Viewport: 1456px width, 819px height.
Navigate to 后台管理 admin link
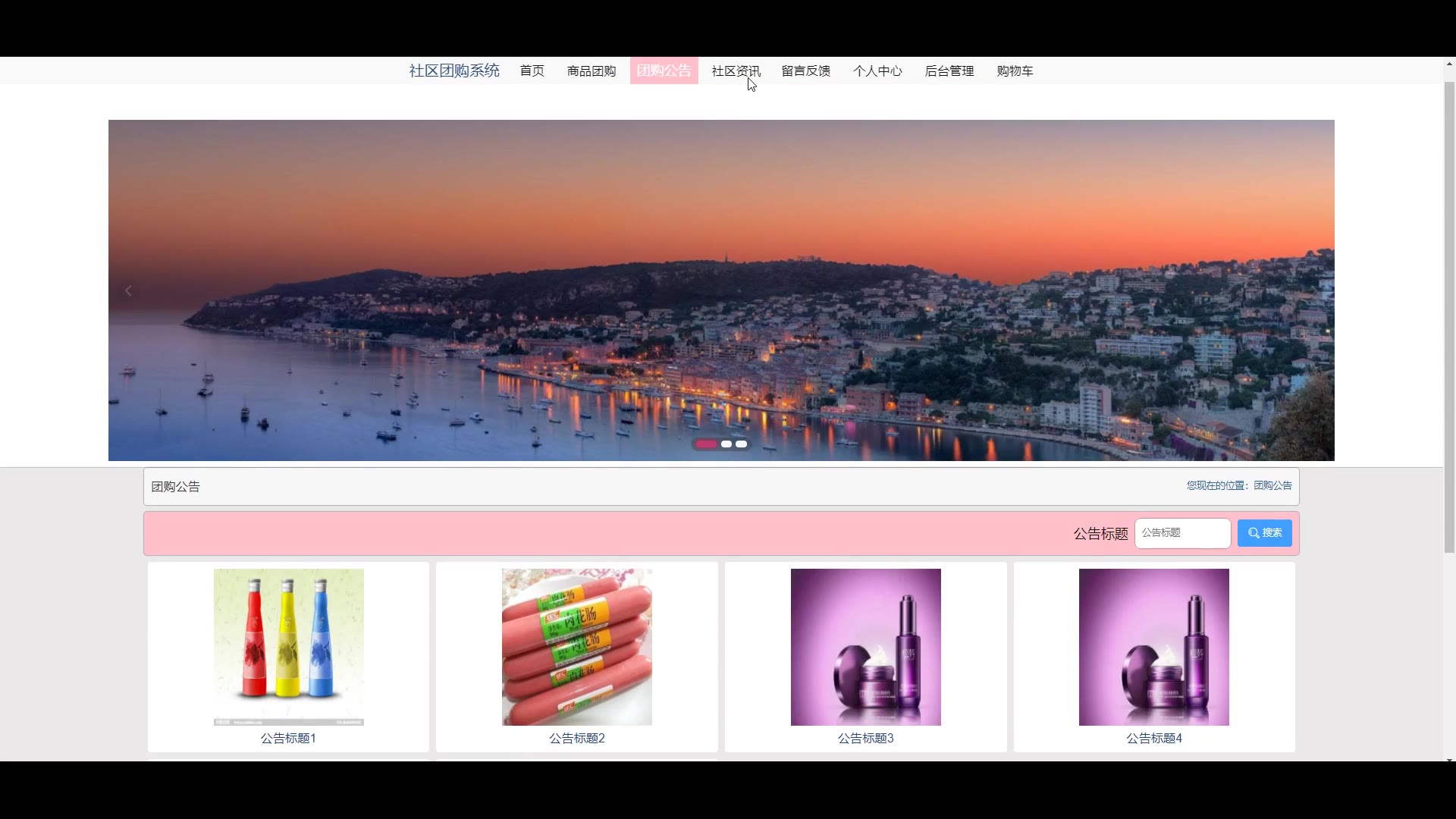(x=949, y=71)
